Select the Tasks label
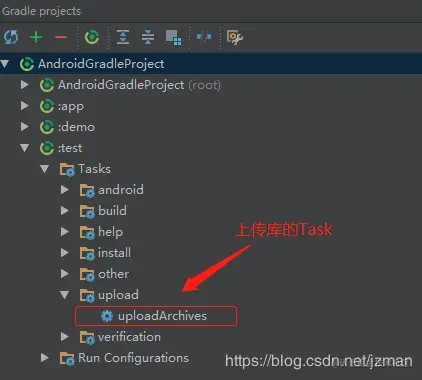Viewport: 422px width, 380px height. coord(94,169)
